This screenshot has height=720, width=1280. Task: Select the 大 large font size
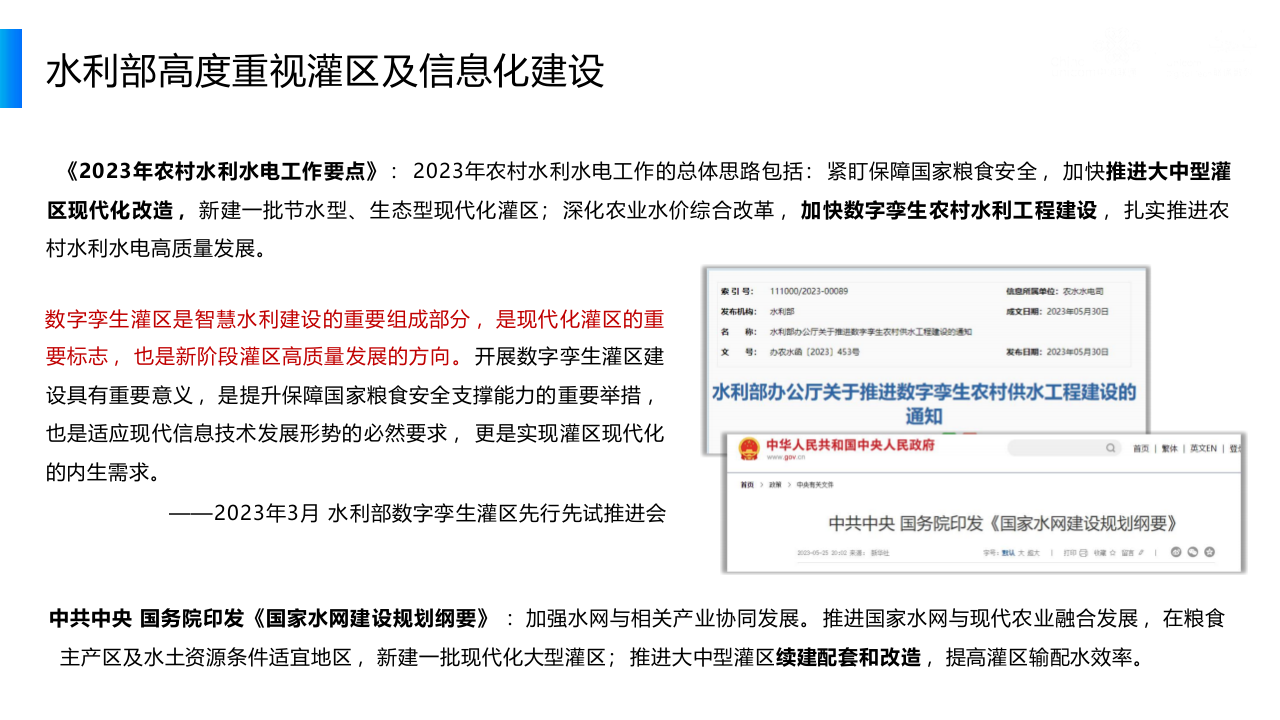pyautogui.click(x=1019, y=552)
